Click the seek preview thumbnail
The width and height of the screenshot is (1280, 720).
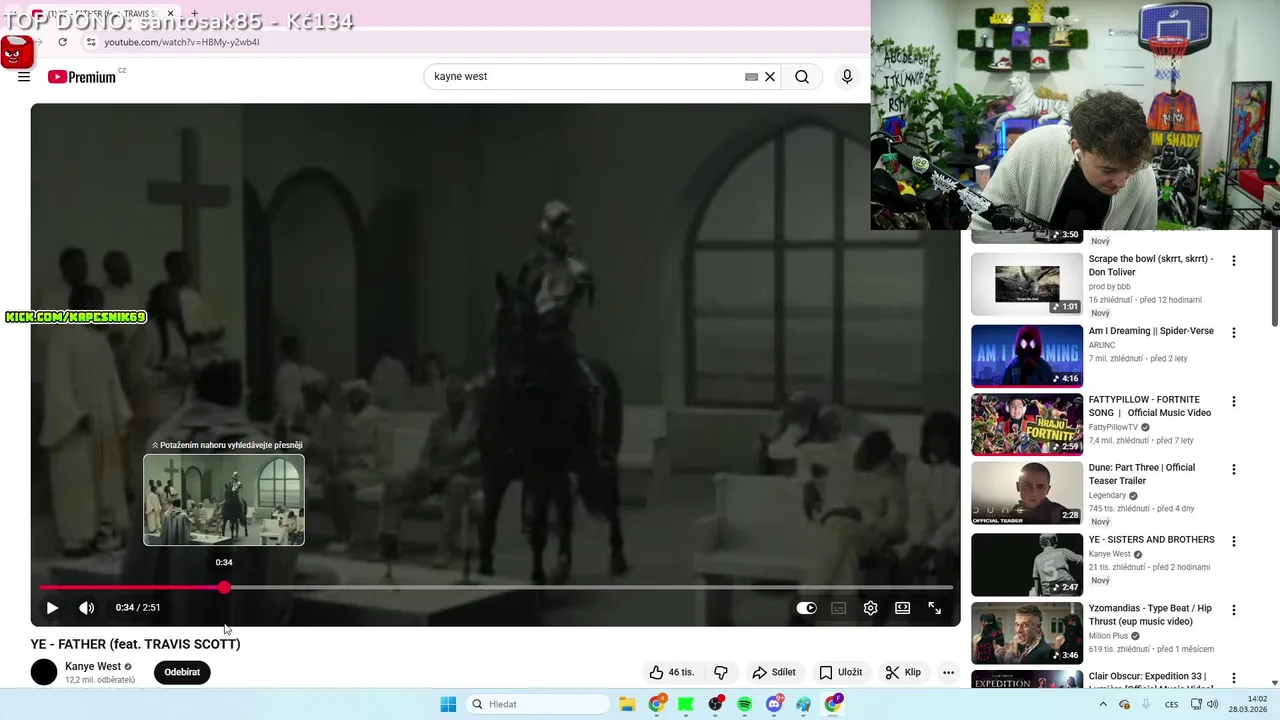[x=224, y=500]
